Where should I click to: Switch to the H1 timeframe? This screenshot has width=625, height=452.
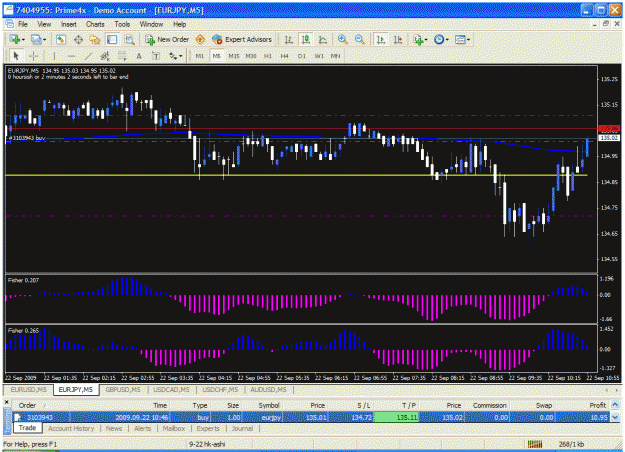[x=267, y=56]
